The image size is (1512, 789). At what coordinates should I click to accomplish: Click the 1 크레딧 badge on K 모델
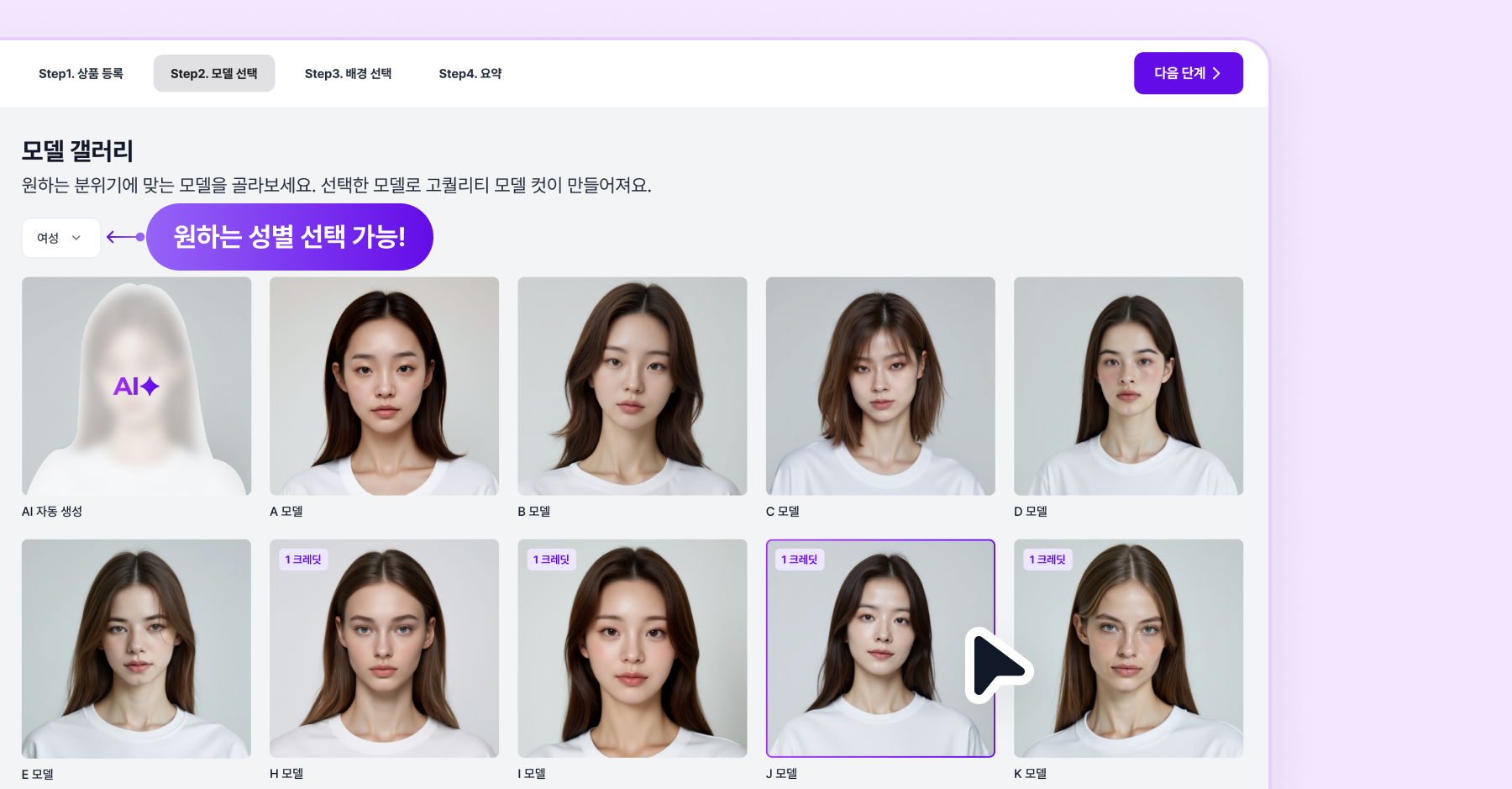(x=1047, y=560)
